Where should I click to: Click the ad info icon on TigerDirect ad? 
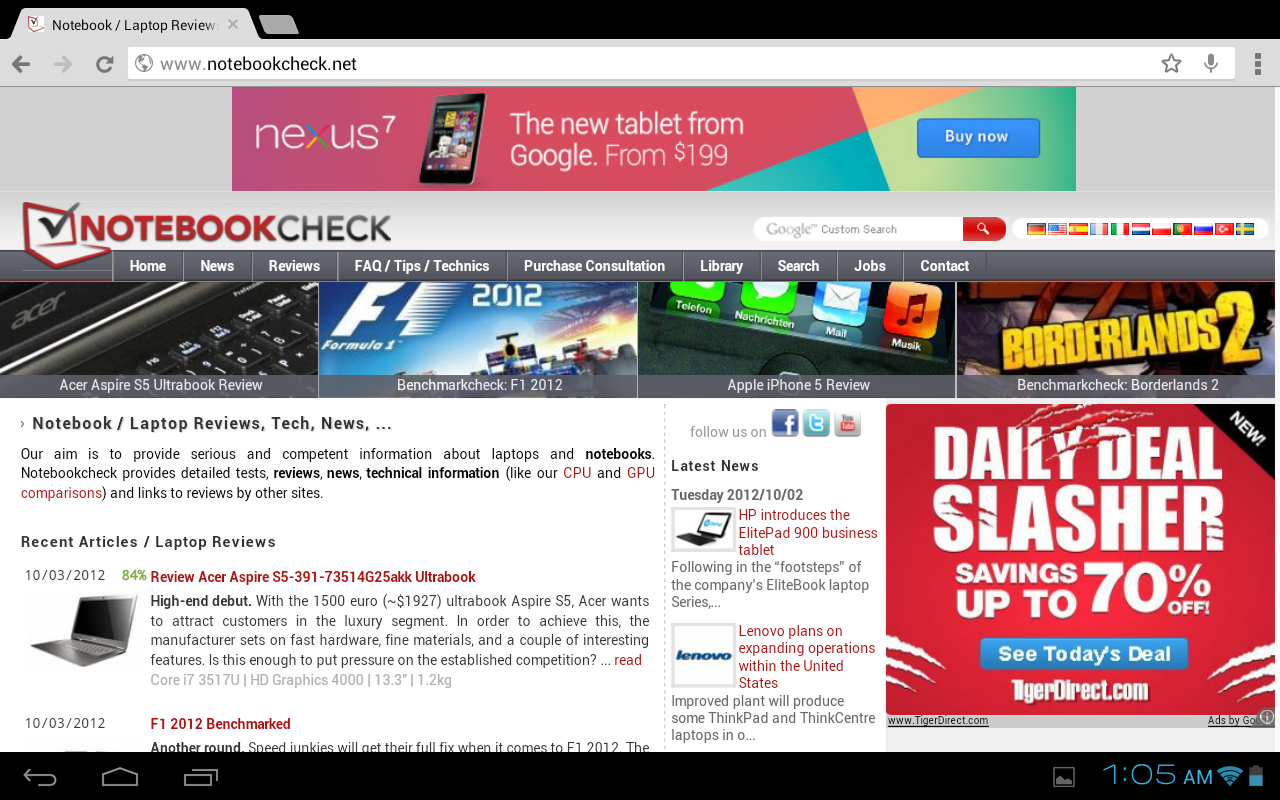pos(1266,718)
